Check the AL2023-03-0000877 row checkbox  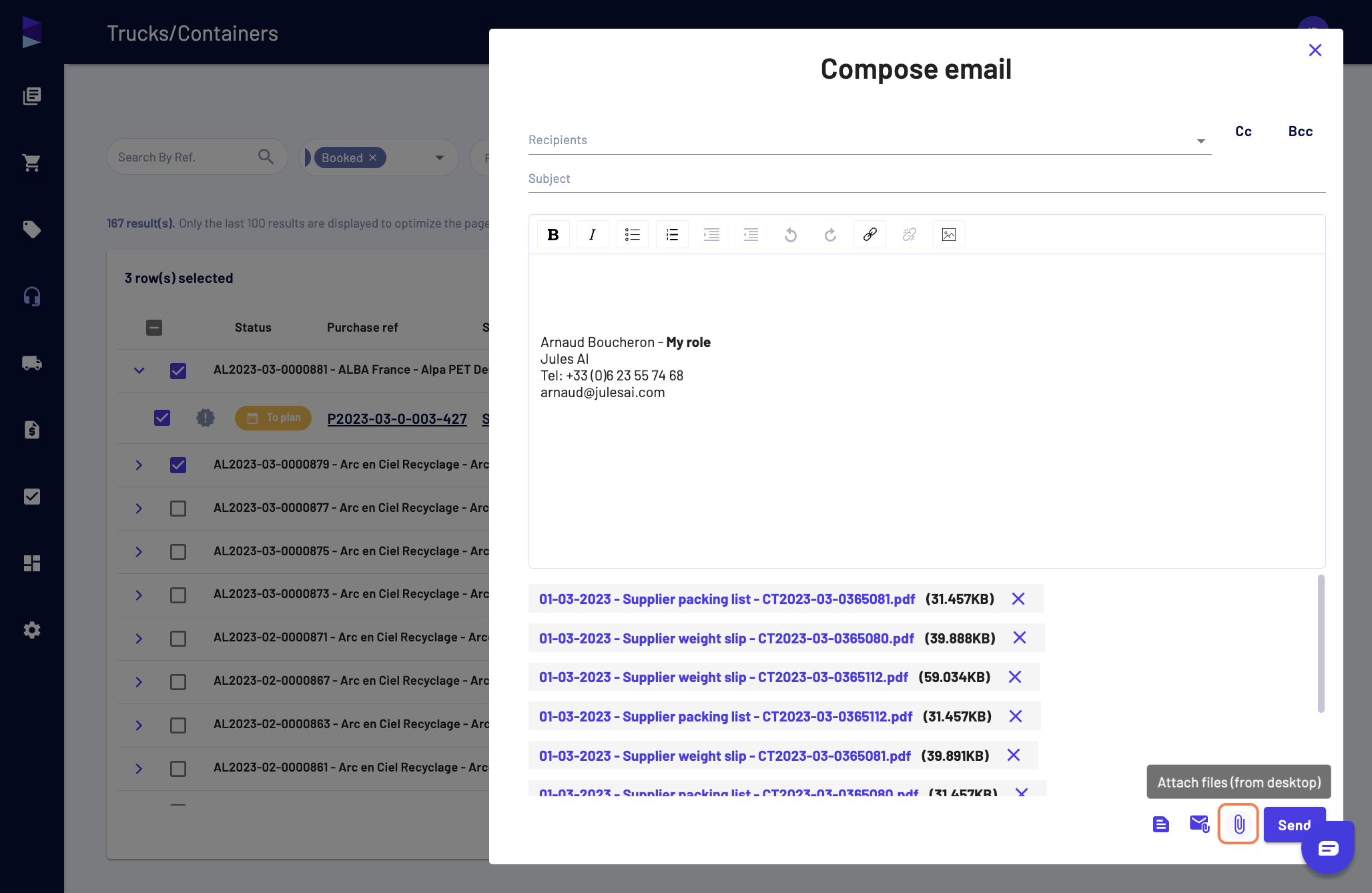pos(178,509)
